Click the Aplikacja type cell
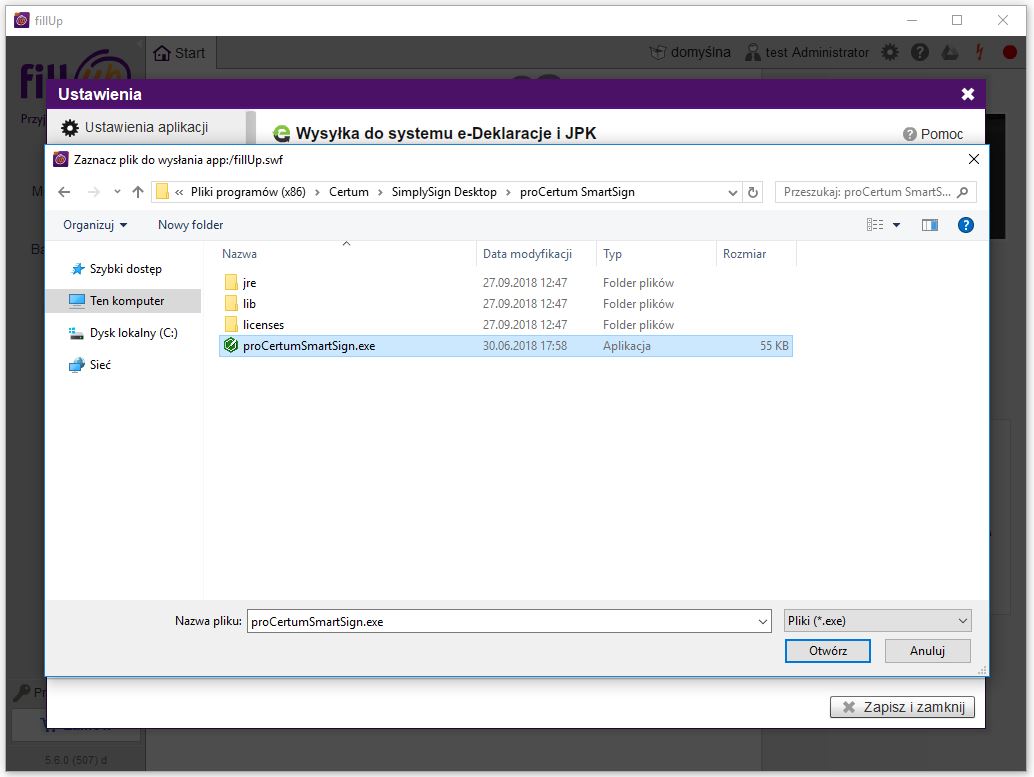Screen dimensions: 1034x777 pyautogui.click(x=626, y=346)
